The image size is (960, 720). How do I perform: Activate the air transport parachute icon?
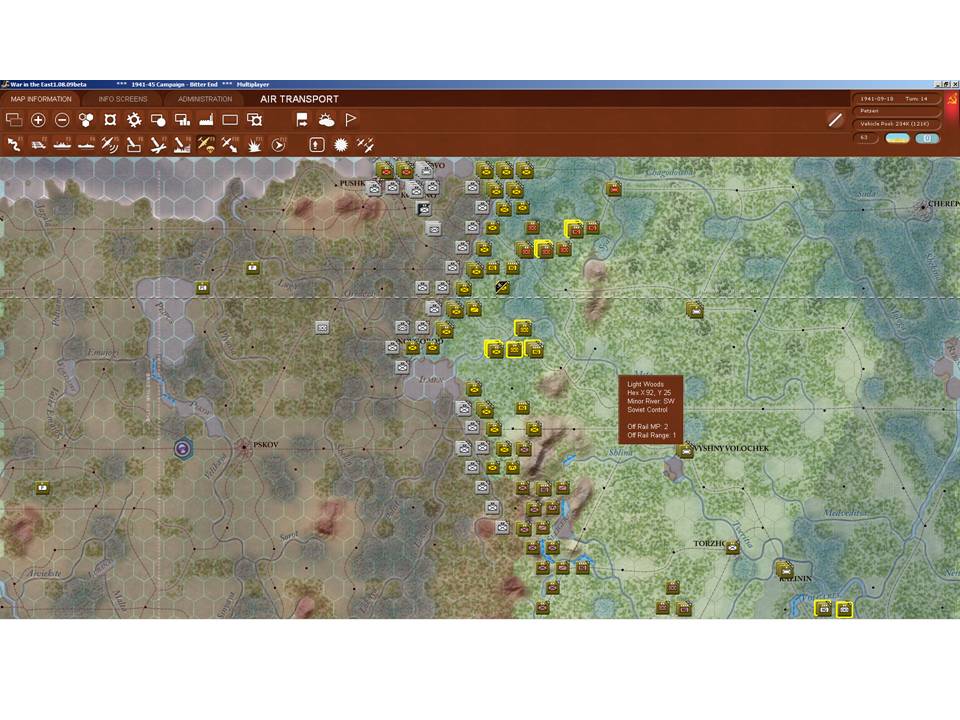click(x=206, y=145)
